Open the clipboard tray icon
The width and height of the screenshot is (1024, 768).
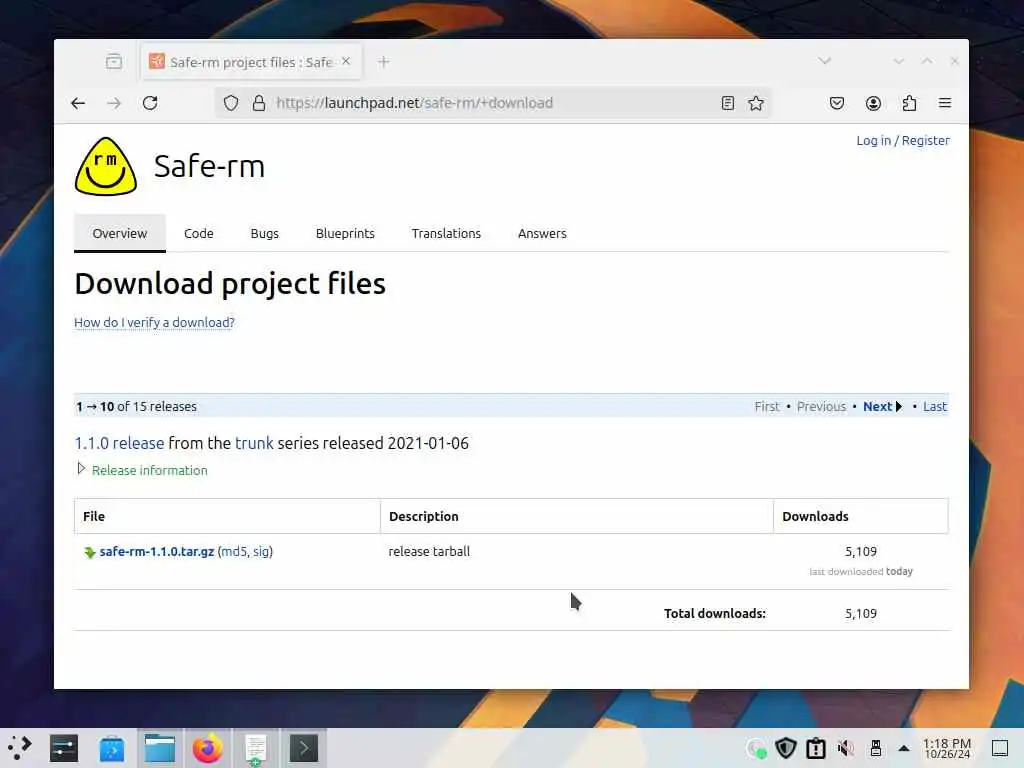click(x=816, y=748)
